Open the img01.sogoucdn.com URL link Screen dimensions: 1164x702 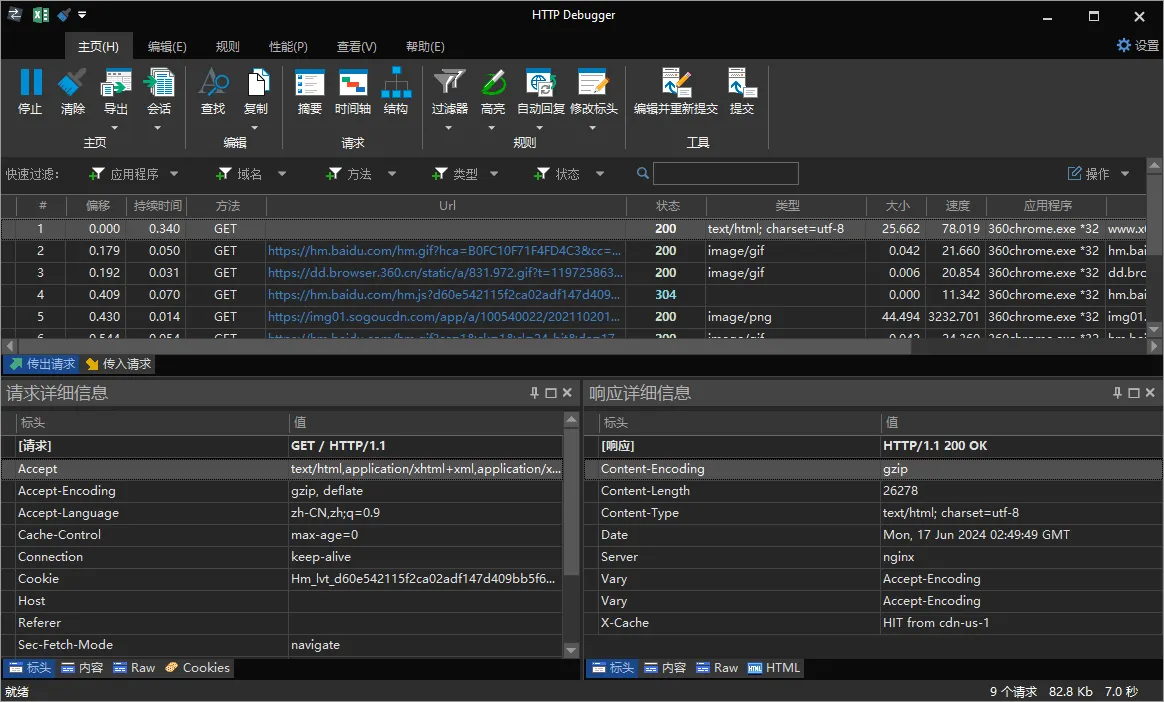coord(443,316)
